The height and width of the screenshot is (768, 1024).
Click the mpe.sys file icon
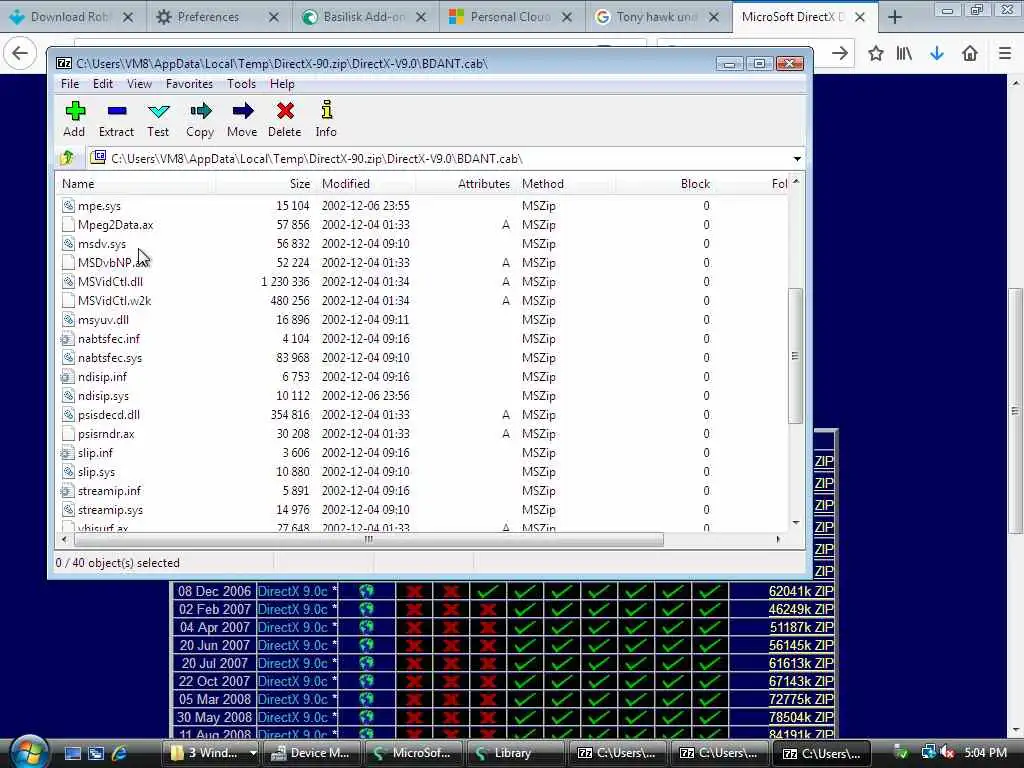(68, 206)
